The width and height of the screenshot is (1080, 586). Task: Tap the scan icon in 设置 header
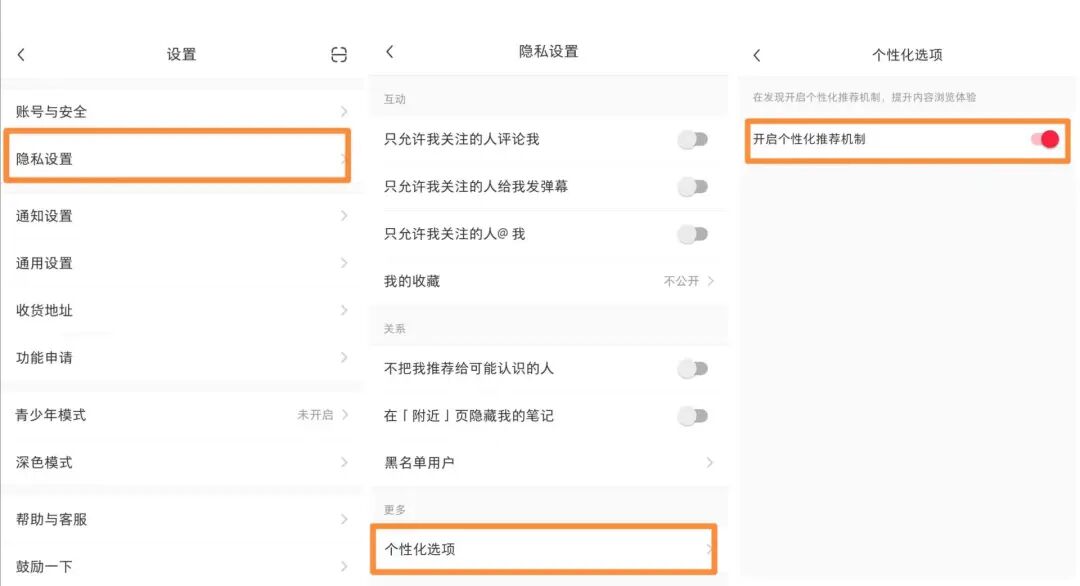click(339, 55)
